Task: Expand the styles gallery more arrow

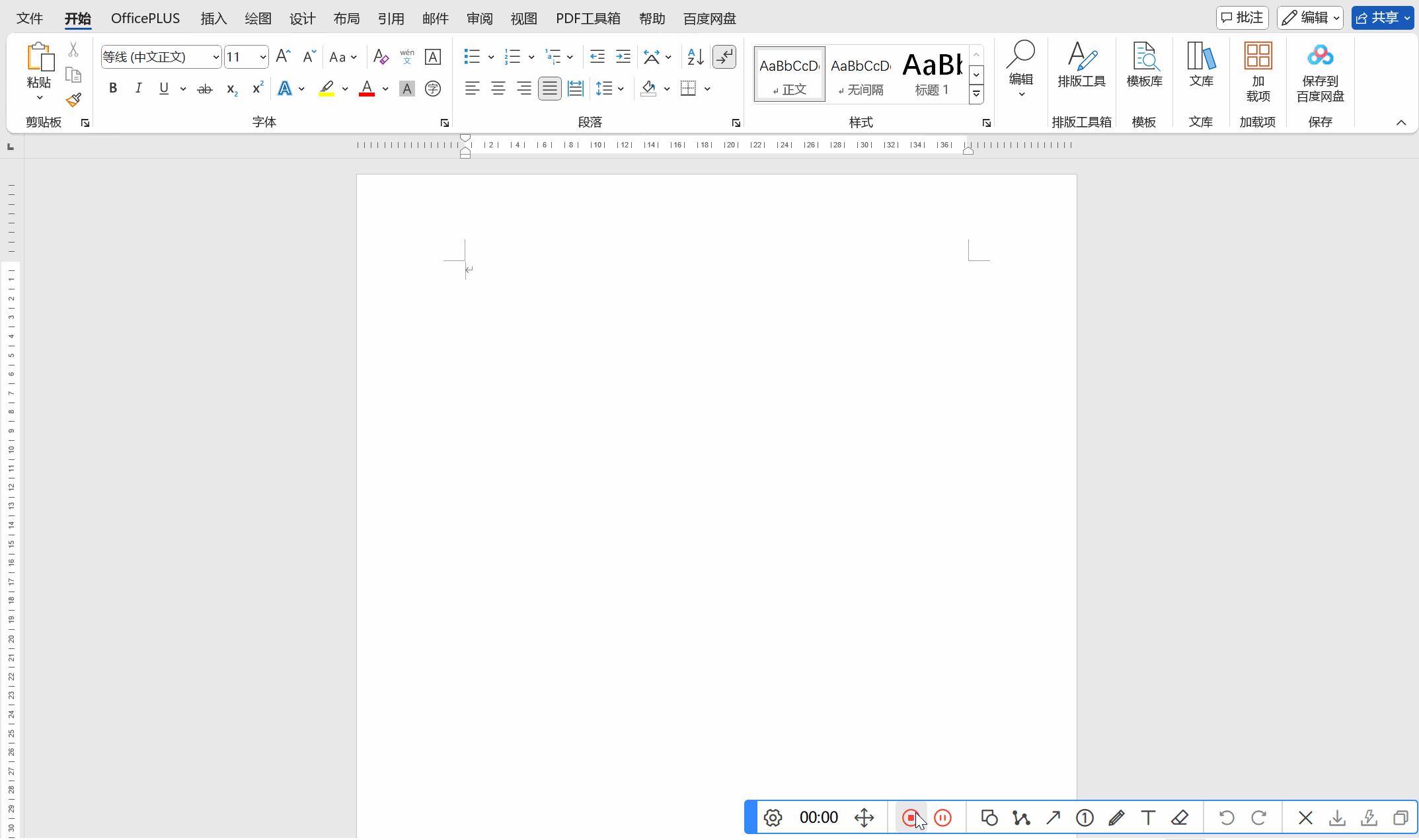Action: tap(976, 95)
